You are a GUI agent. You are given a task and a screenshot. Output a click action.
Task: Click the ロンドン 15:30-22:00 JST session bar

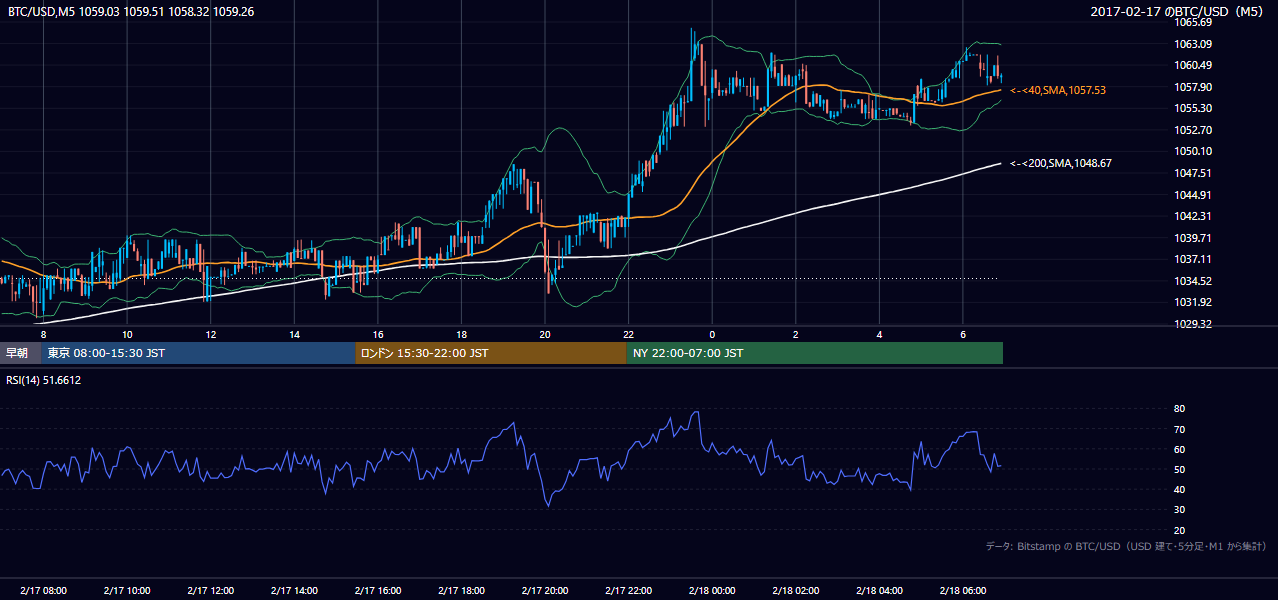tap(491, 353)
